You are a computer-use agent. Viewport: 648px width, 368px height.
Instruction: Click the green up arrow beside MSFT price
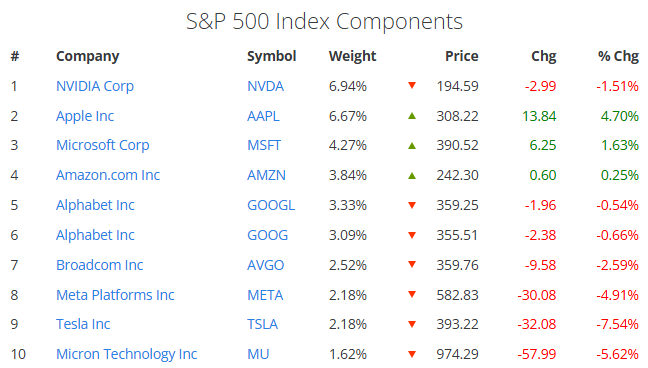pyautogui.click(x=412, y=146)
